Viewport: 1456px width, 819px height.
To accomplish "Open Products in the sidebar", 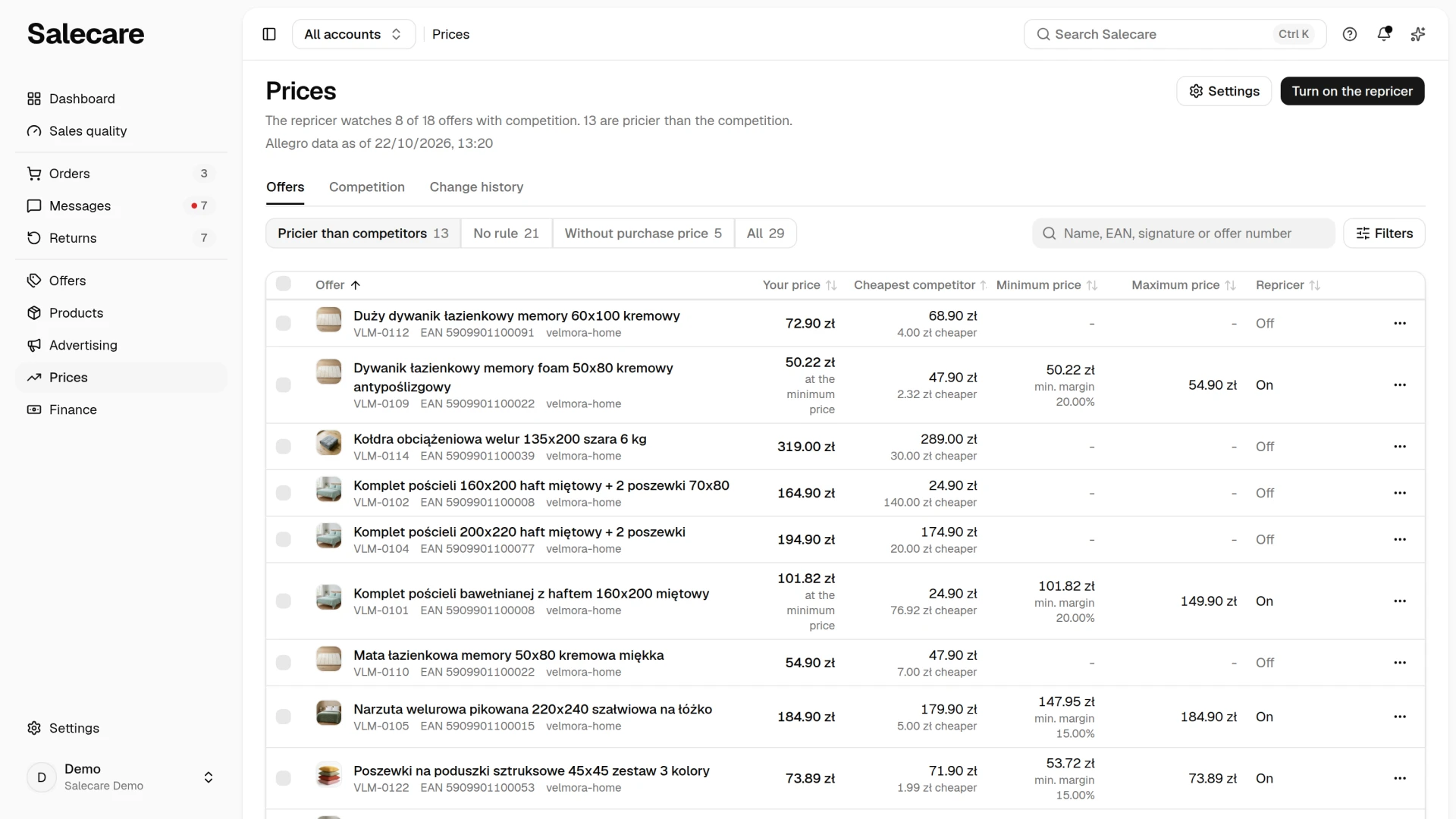I will coord(121,313).
